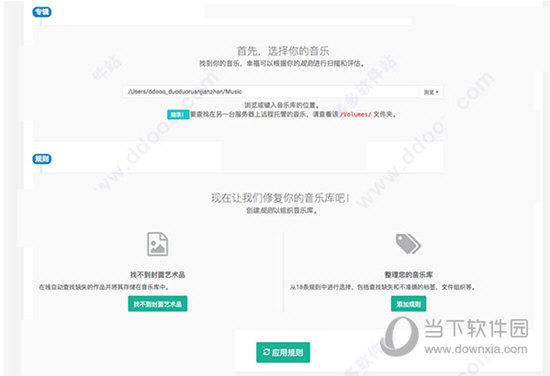Click the heading 首先，选择你的音乐

coord(283,51)
